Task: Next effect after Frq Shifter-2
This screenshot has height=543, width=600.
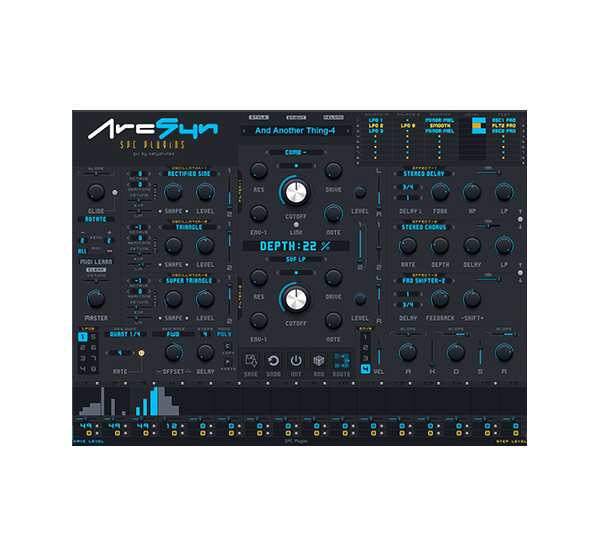Action: click(x=453, y=280)
